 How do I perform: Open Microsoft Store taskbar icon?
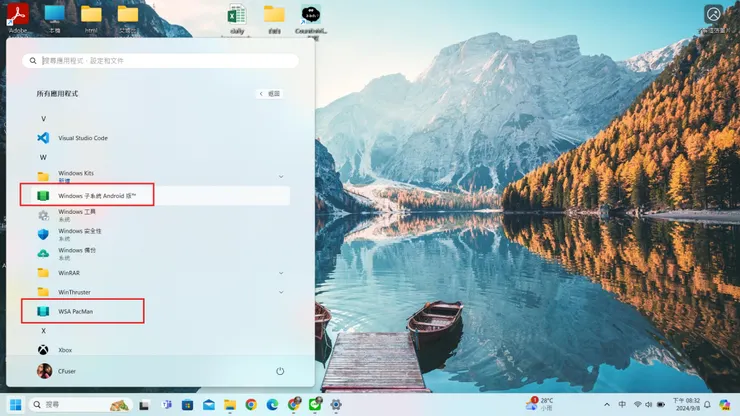coord(187,405)
